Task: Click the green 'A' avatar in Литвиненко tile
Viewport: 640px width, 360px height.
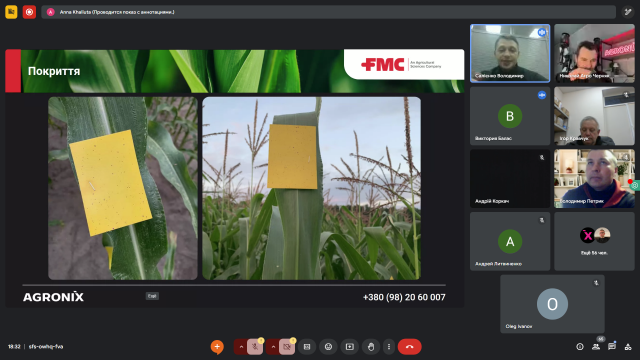Action: 510,242
